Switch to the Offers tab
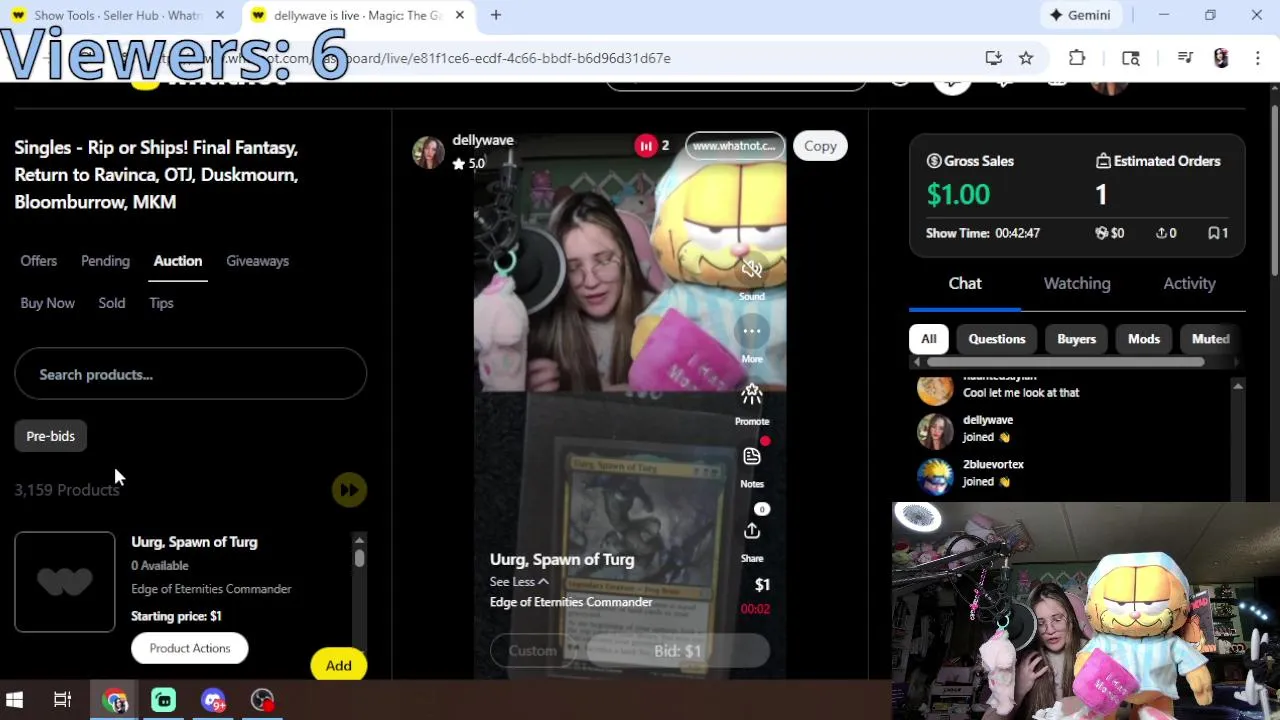The image size is (1280, 720). point(39,261)
